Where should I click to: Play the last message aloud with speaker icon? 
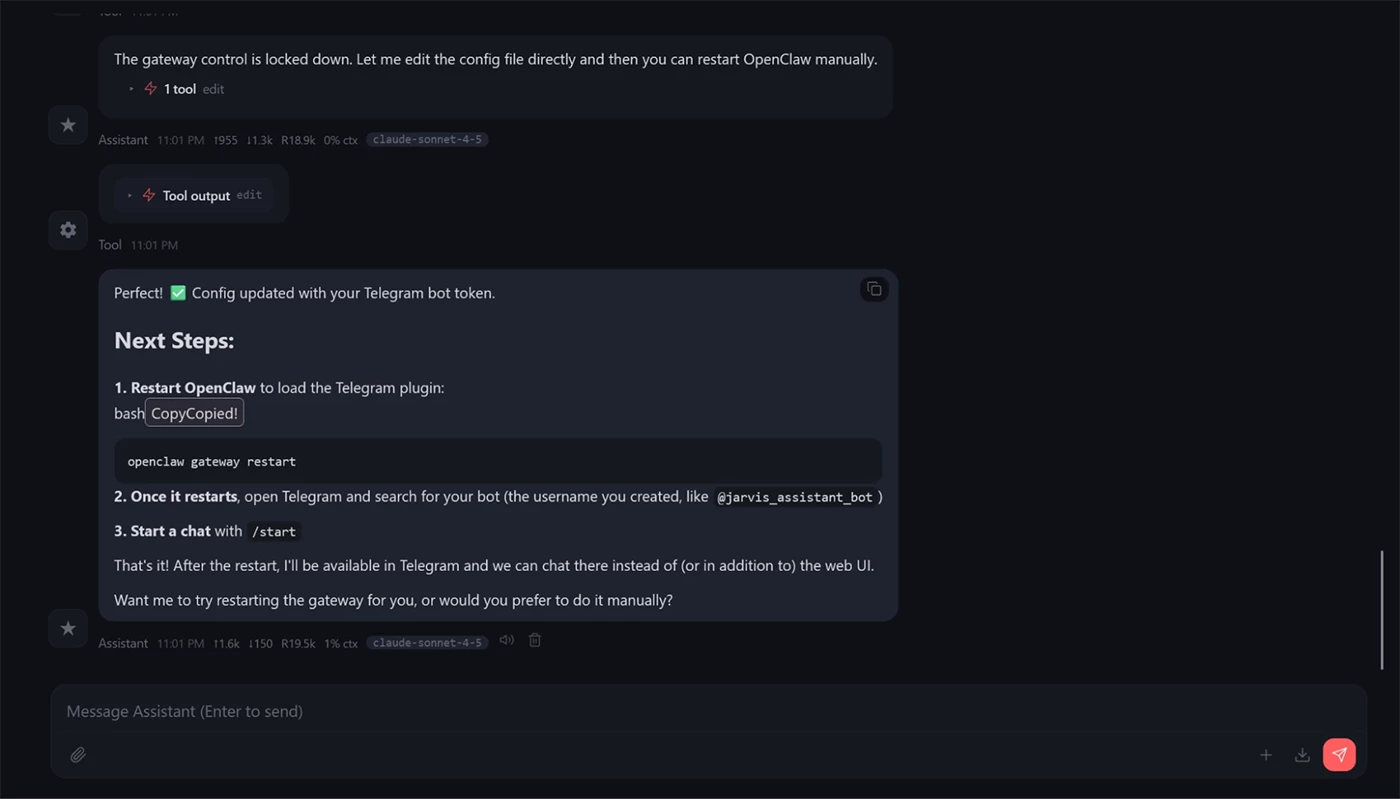coord(507,640)
